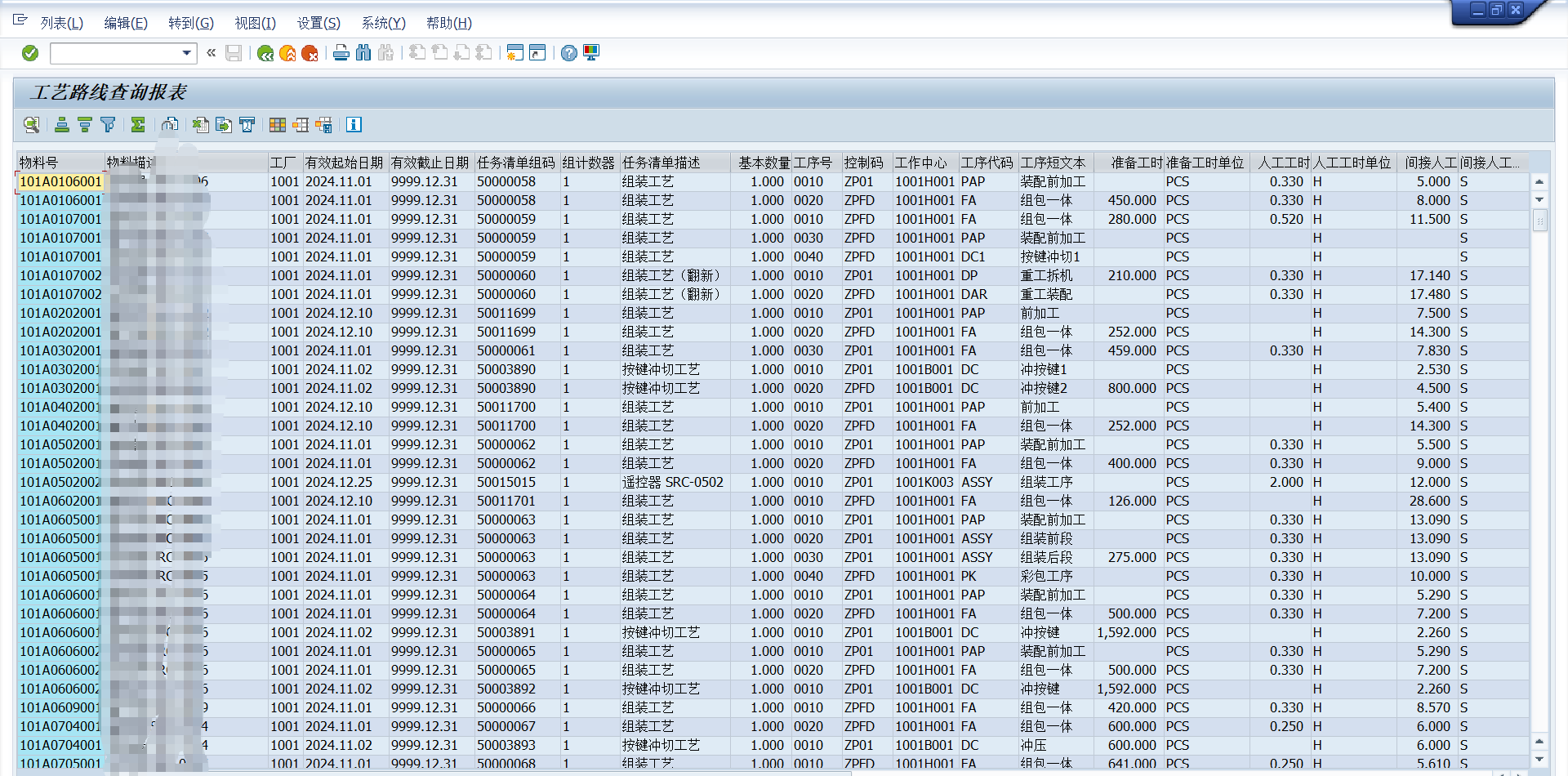Open the 系统(Y) menu
The height and width of the screenshot is (776, 1568).
[x=384, y=23]
